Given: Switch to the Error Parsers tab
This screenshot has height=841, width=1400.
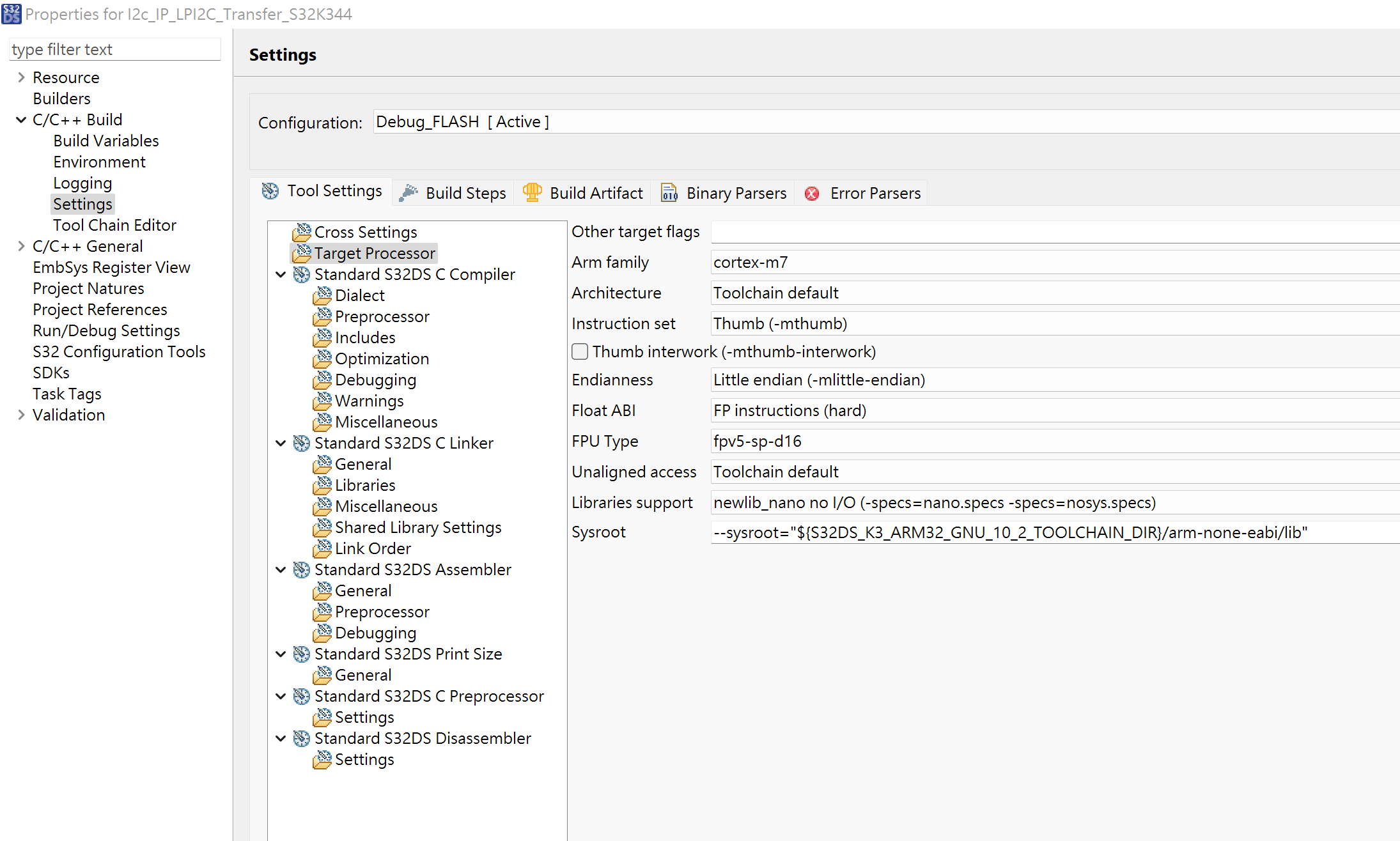Looking at the screenshot, I should point(875,193).
